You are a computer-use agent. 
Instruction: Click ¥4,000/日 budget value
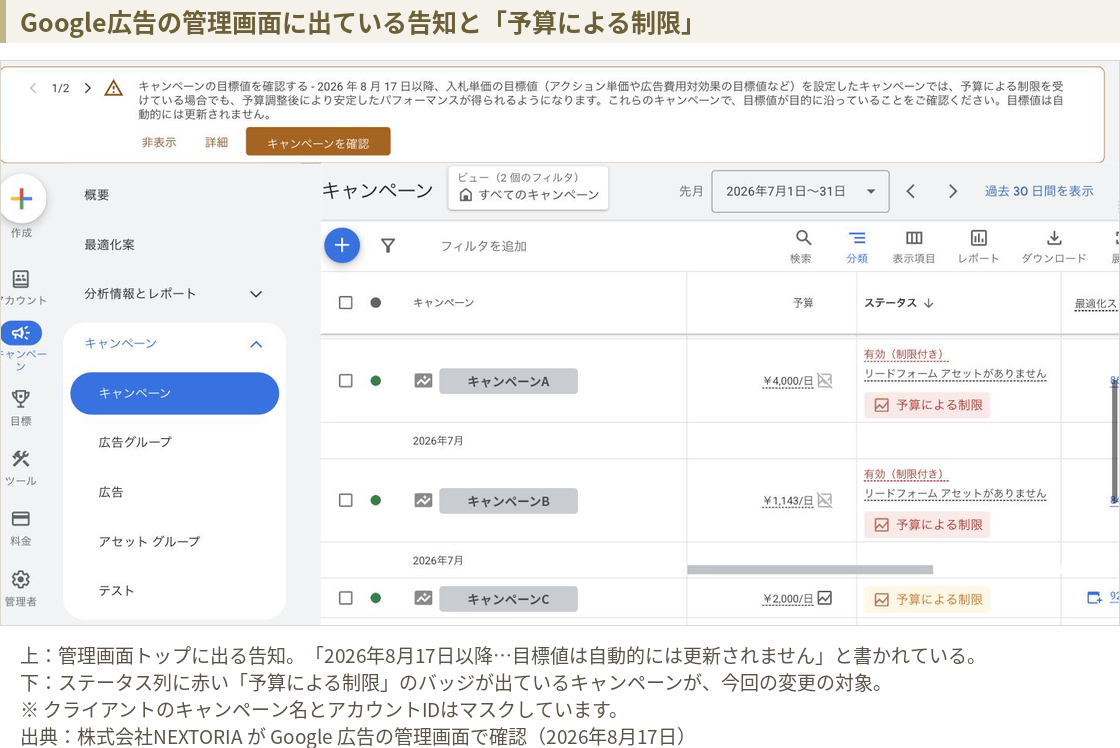pos(788,381)
